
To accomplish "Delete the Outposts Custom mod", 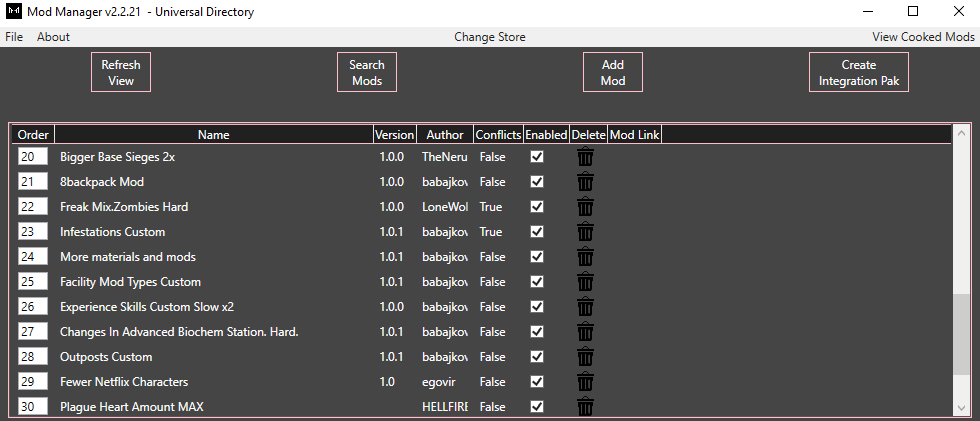I will coord(586,357).
